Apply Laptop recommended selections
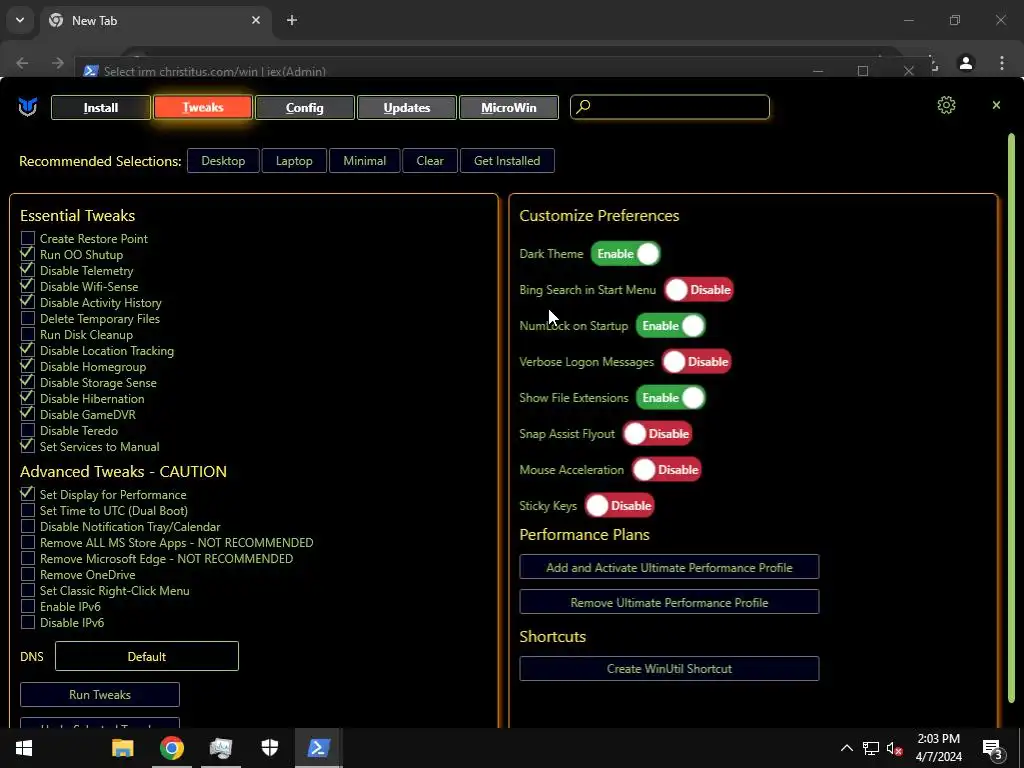The height and width of the screenshot is (768, 1024). point(294,161)
